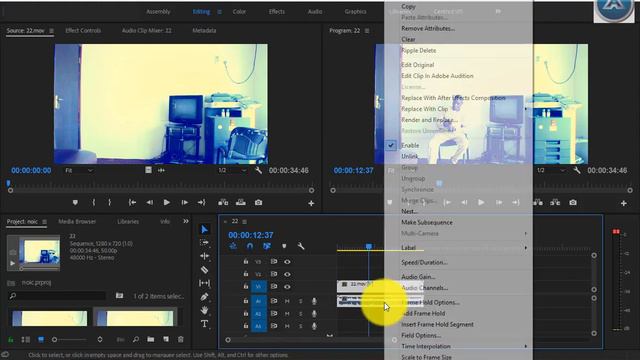This screenshot has width=640, height=360.
Task: Switch to Effects workspace tab
Action: click(277, 11)
